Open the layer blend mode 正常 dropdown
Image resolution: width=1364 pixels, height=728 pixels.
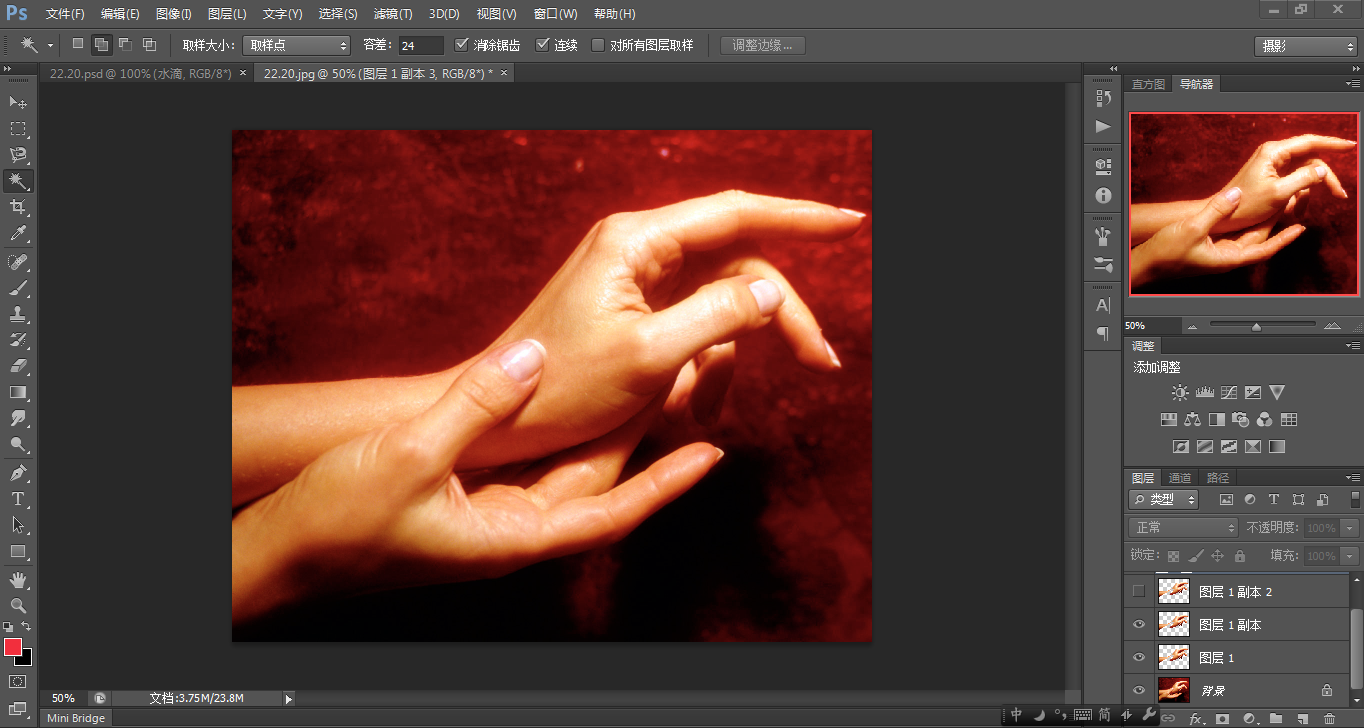(1183, 527)
